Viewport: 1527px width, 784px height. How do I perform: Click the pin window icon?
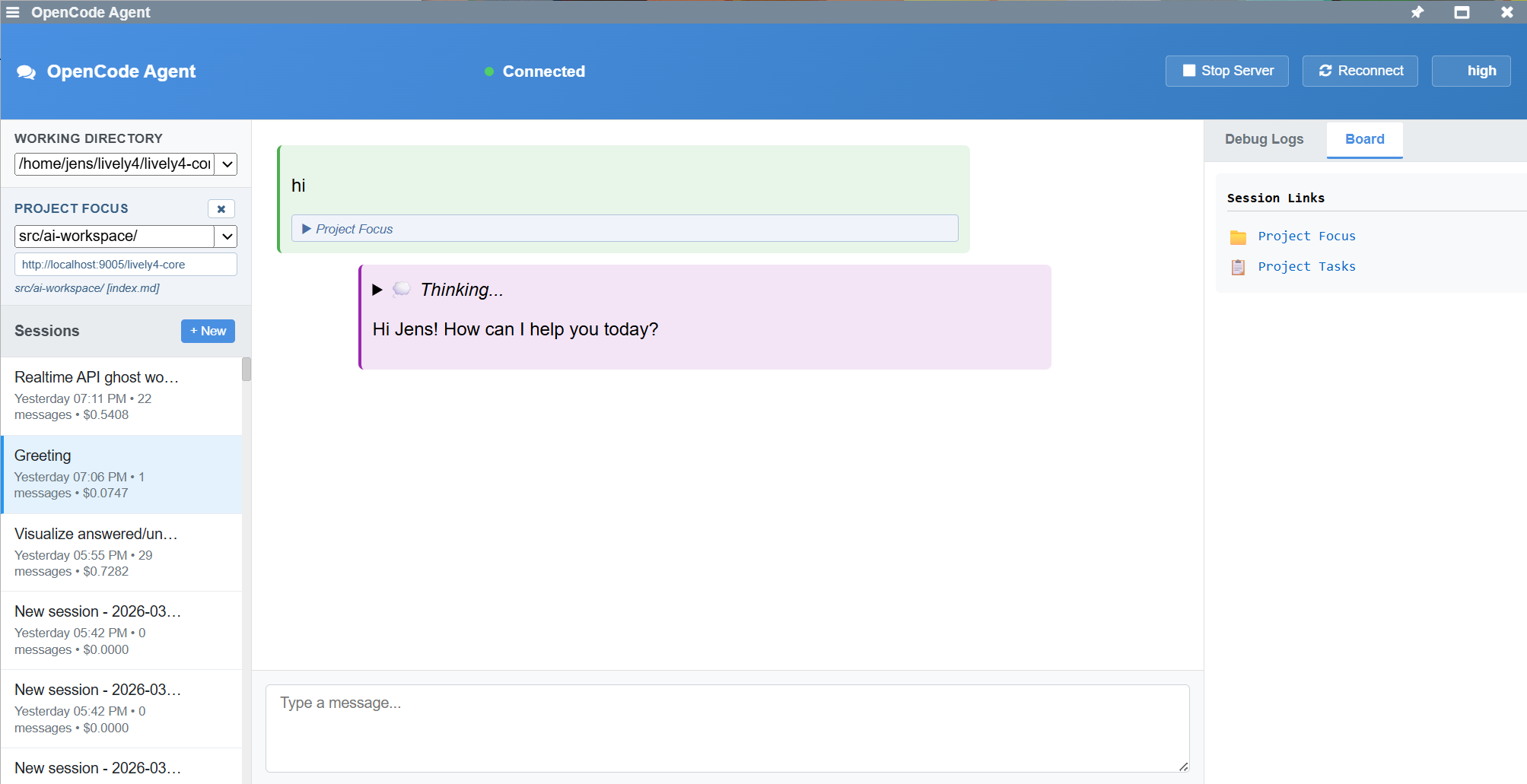pyautogui.click(x=1417, y=12)
